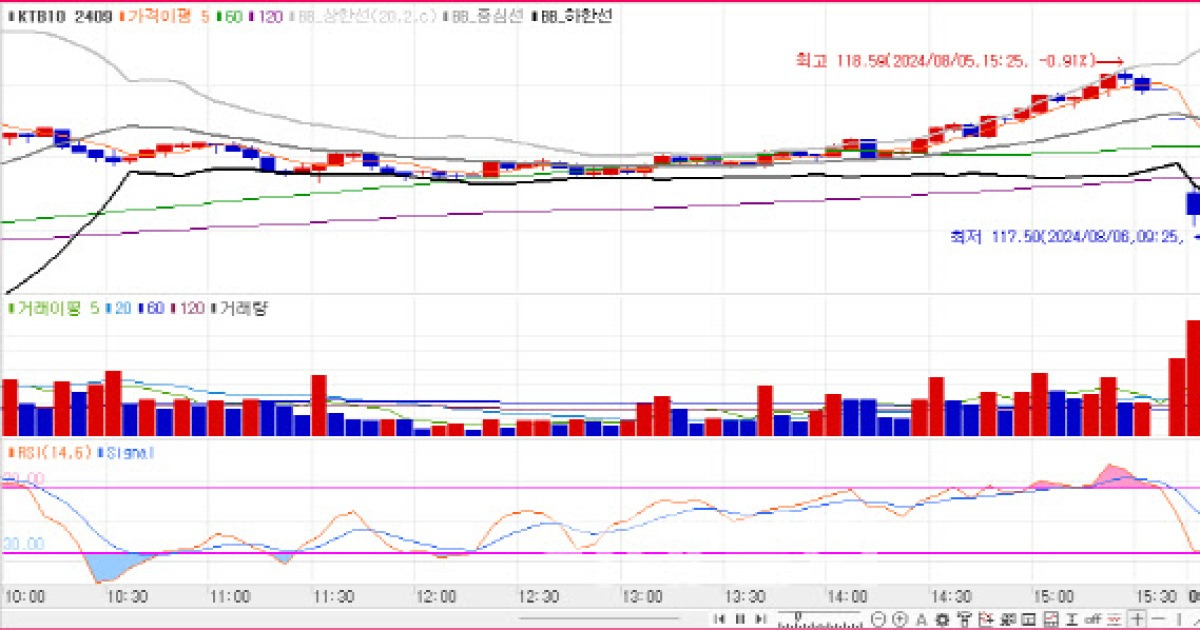The width and height of the screenshot is (1200, 630).
Task: Zoom out chart with circled minus icon
Action: click(878, 619)
